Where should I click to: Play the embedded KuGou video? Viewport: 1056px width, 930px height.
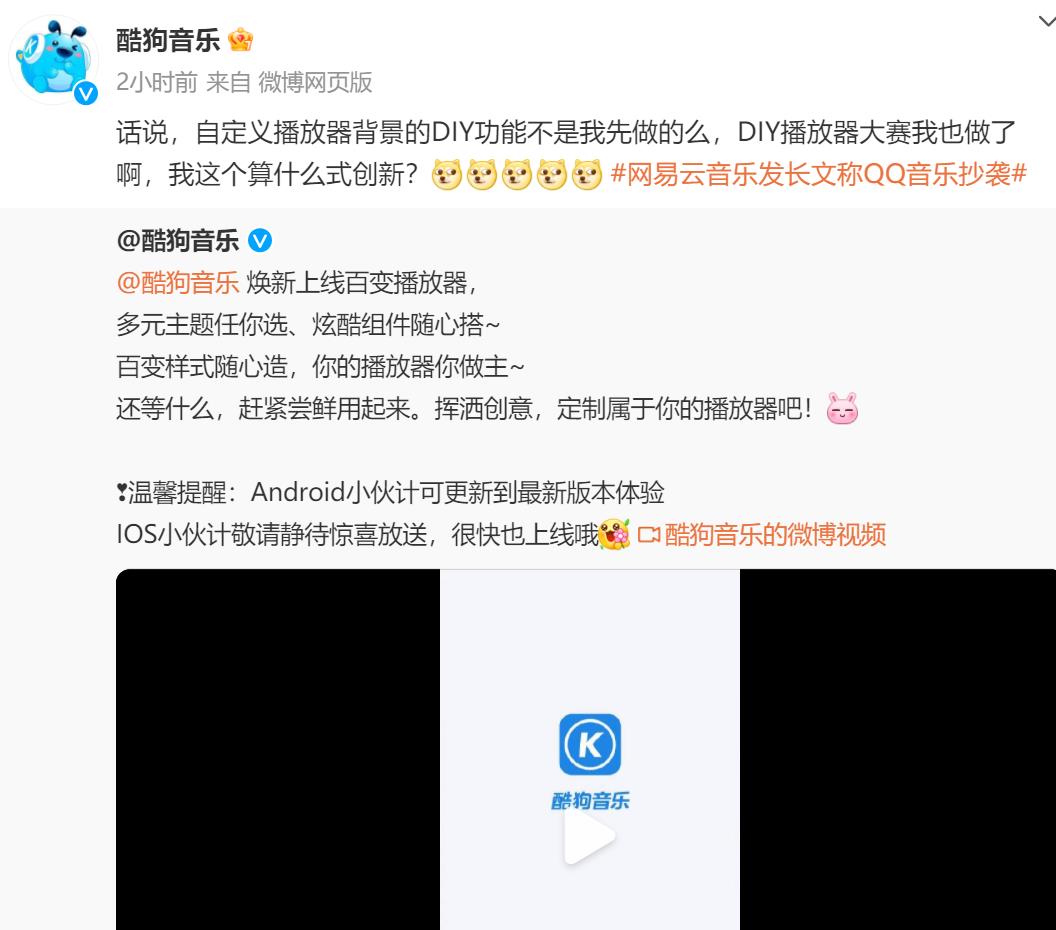click(589, 836)
